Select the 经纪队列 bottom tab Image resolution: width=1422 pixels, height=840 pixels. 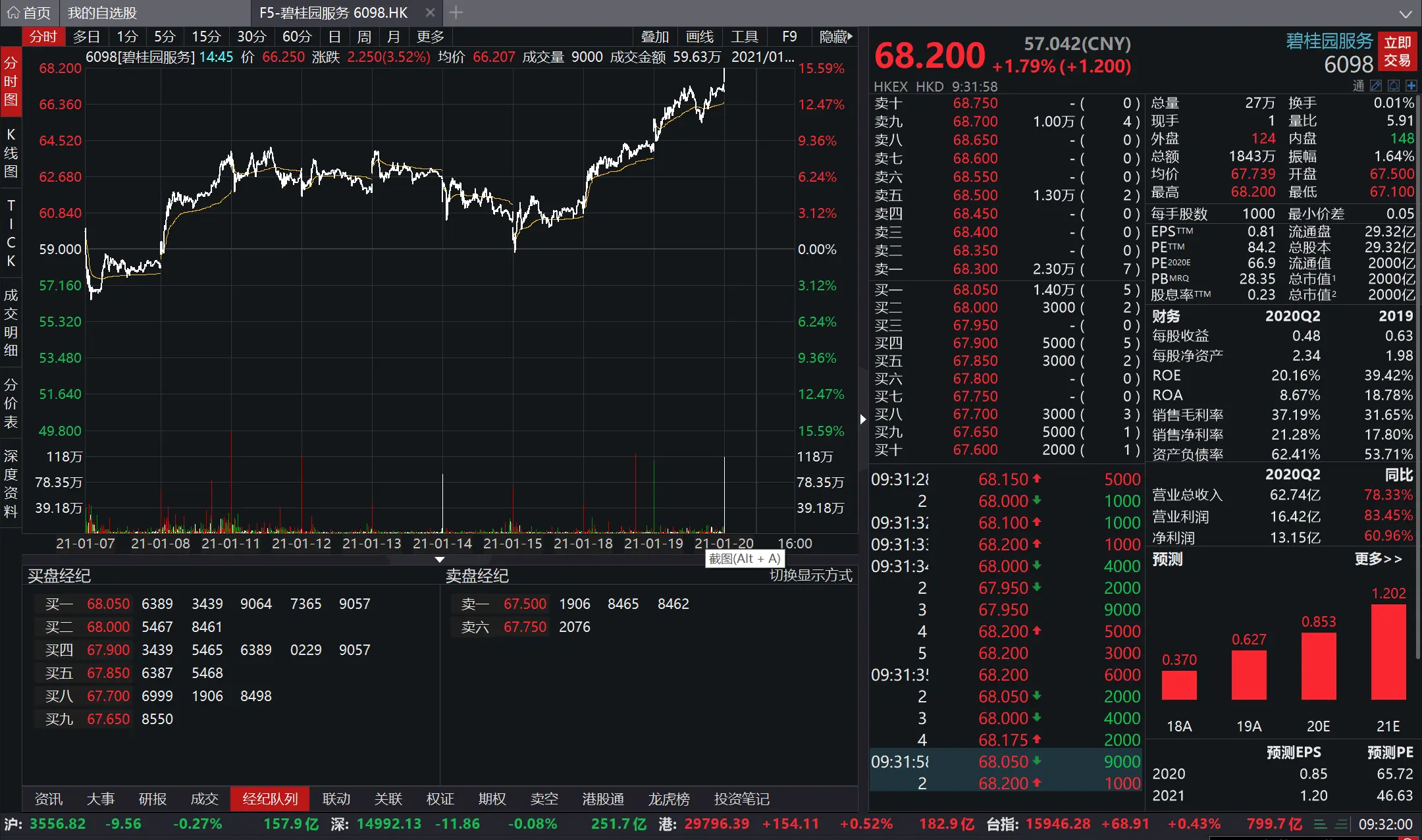tap(270, 799)
